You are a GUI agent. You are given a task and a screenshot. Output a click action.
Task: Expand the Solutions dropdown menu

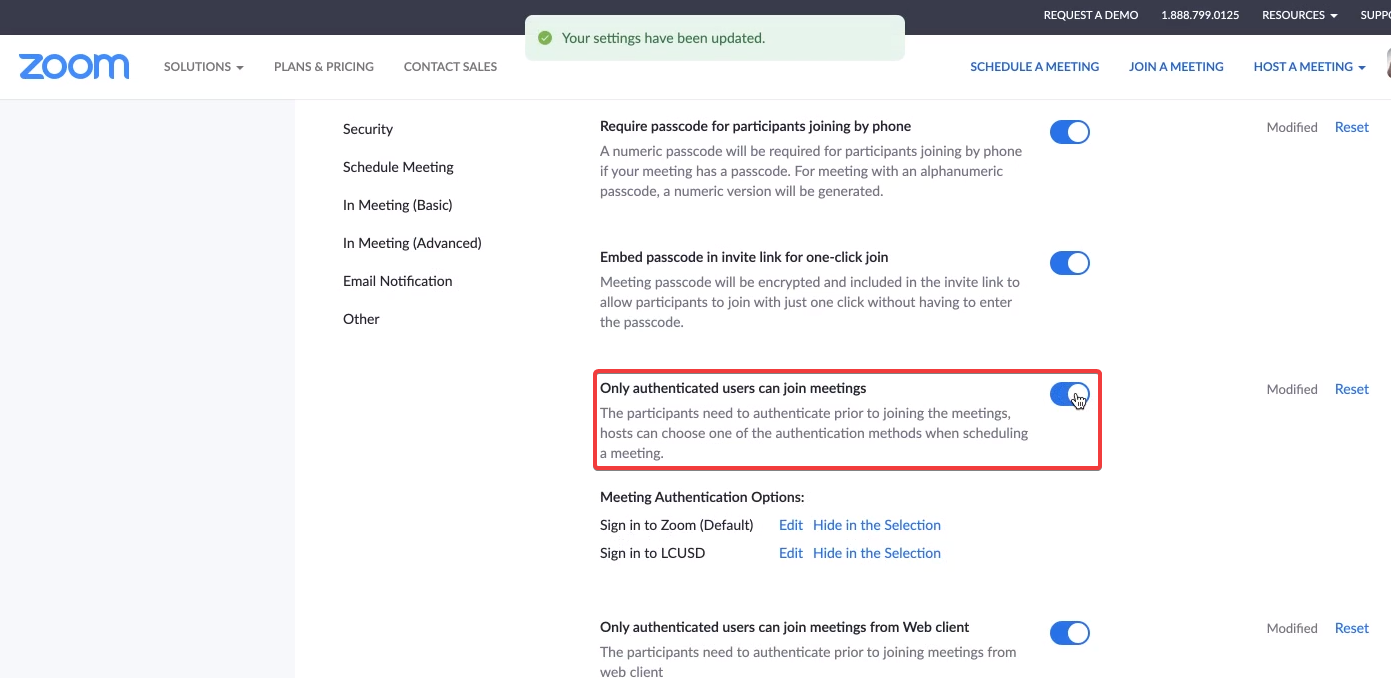coord(204,67)
